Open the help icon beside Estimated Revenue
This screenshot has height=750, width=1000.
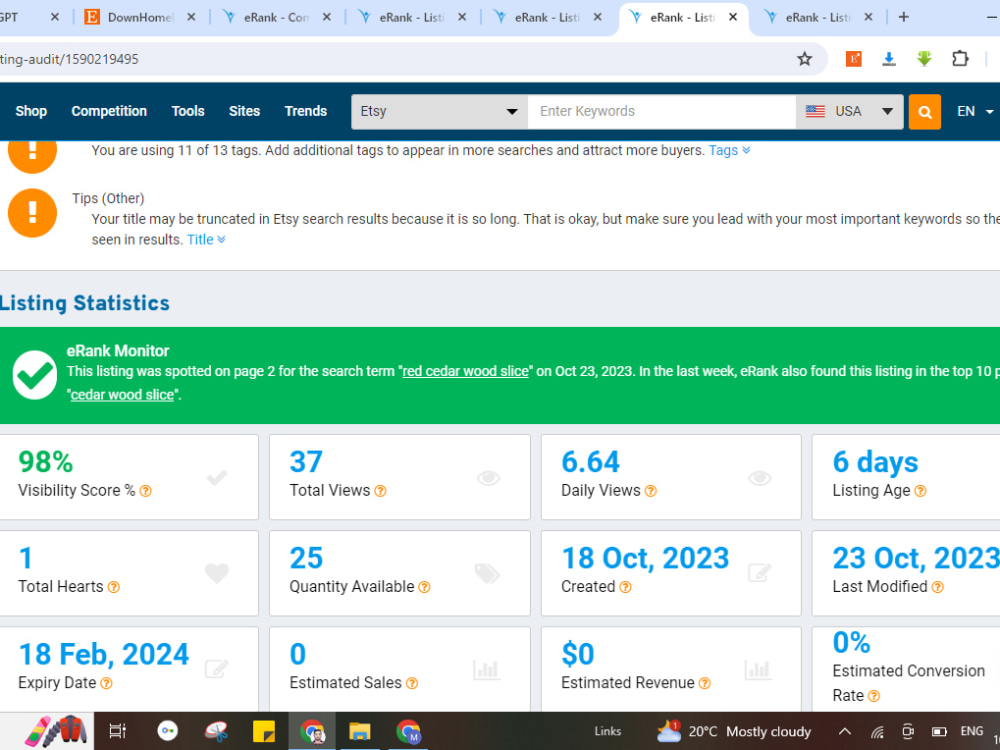click(x=705, y=683)
